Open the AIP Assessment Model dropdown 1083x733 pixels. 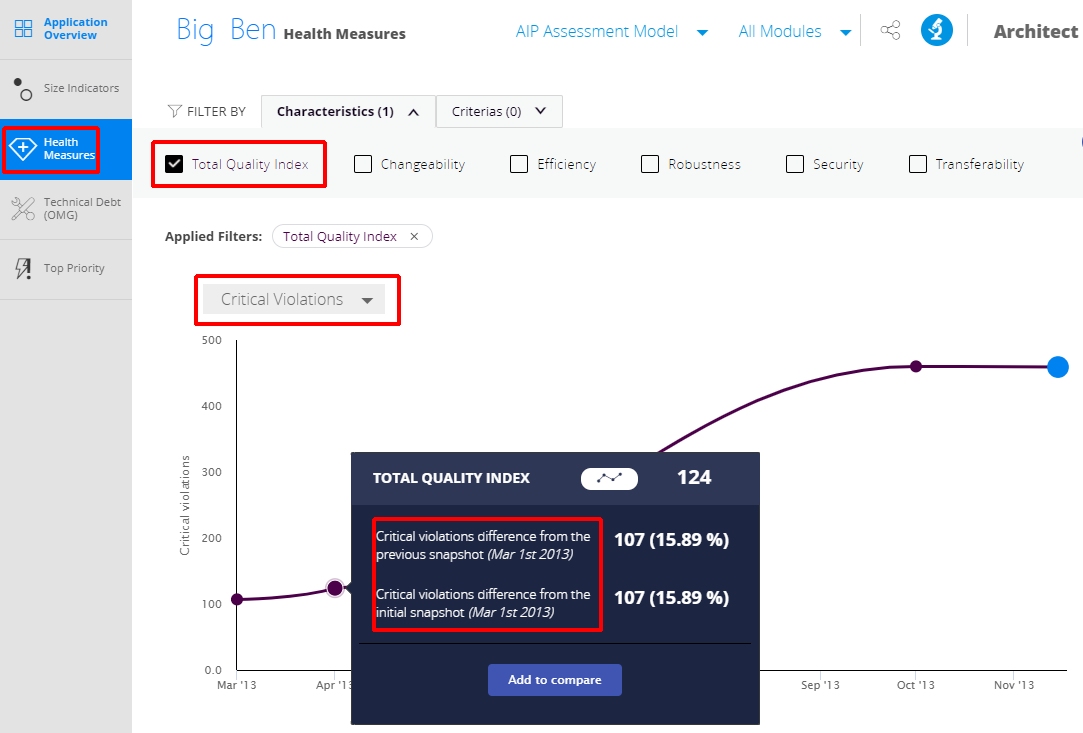(x=612, y=32)
